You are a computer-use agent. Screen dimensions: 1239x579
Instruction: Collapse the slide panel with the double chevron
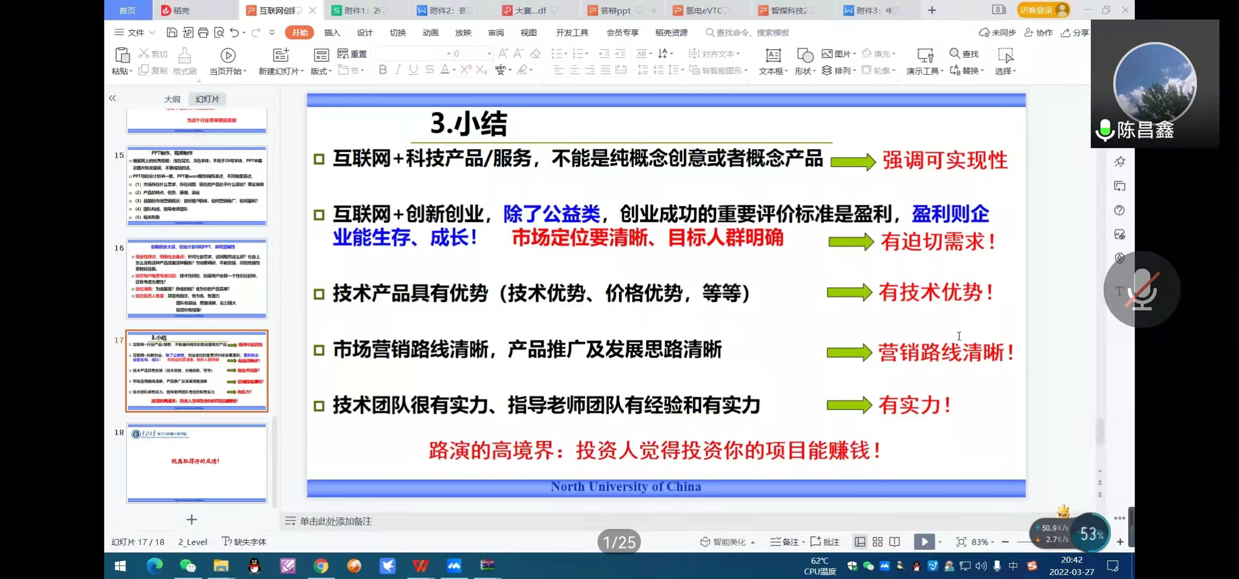(x=112, y=99)
